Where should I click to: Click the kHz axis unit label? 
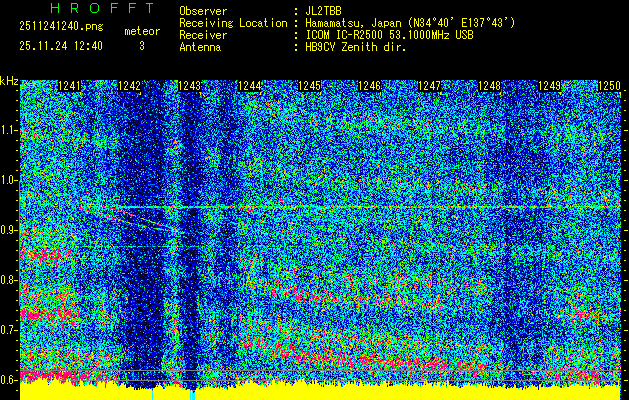pos(9,81)
